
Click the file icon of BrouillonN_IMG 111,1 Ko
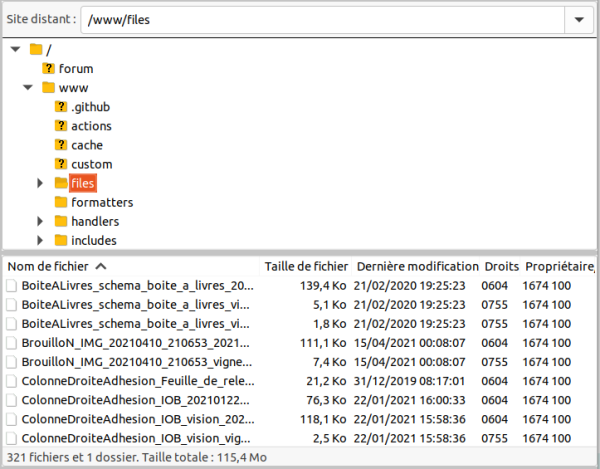[x=12, y=343]
